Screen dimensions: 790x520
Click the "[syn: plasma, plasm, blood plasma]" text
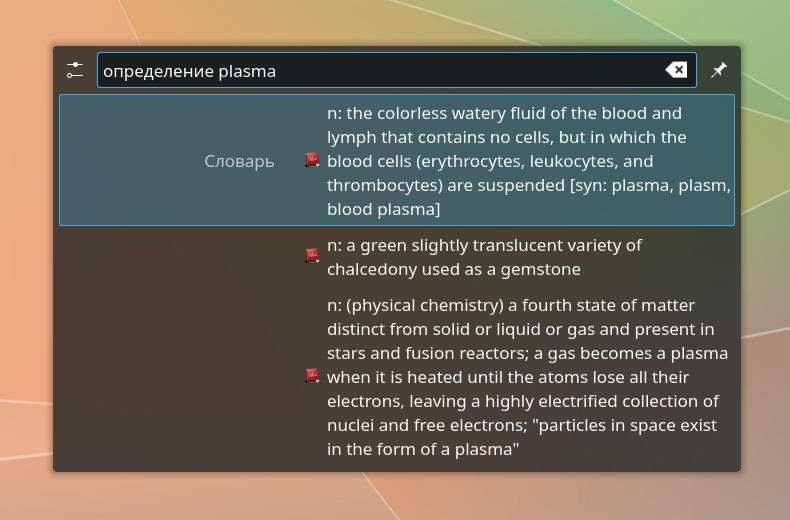(x=650, y=185)
